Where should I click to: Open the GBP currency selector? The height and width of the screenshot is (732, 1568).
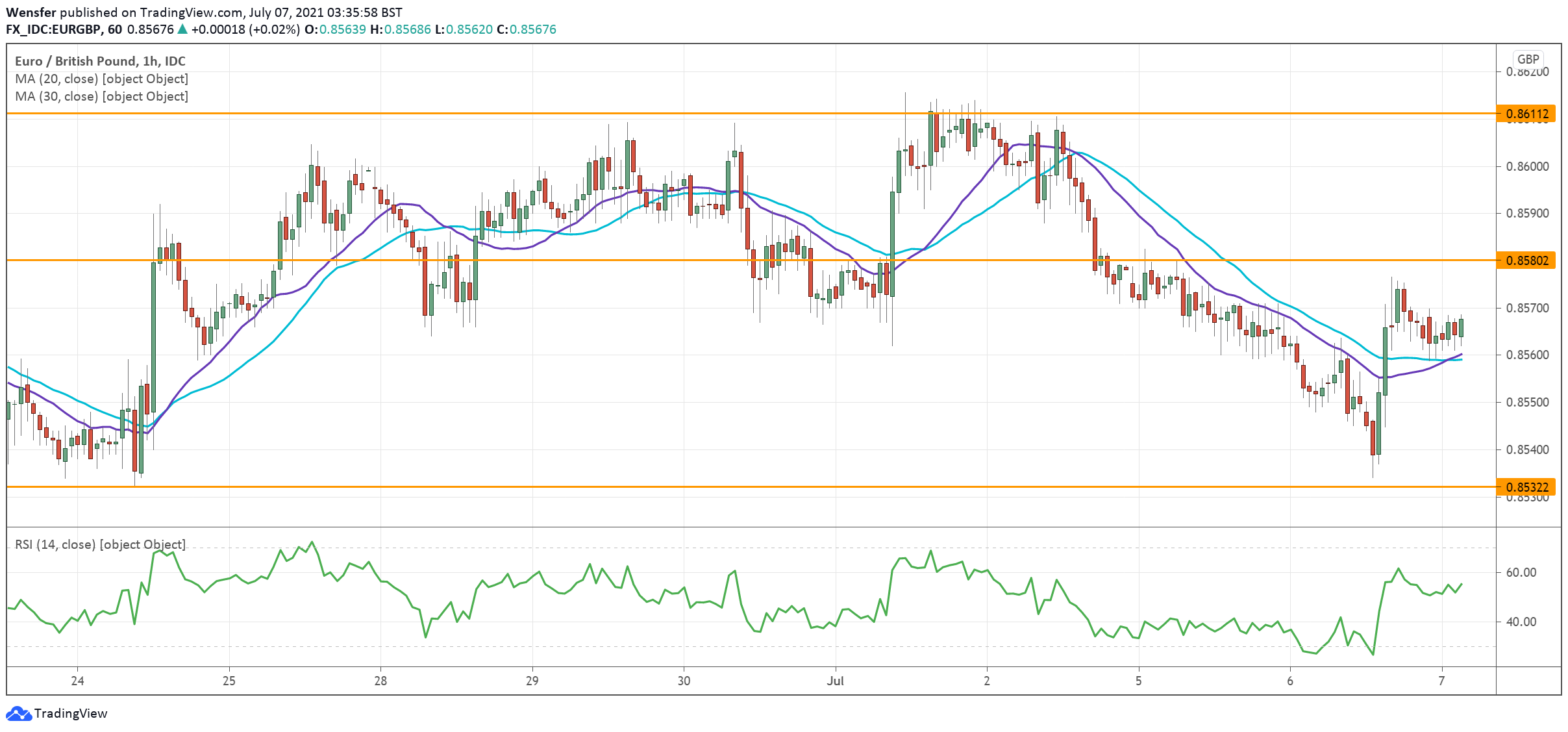pos(1528,59)
